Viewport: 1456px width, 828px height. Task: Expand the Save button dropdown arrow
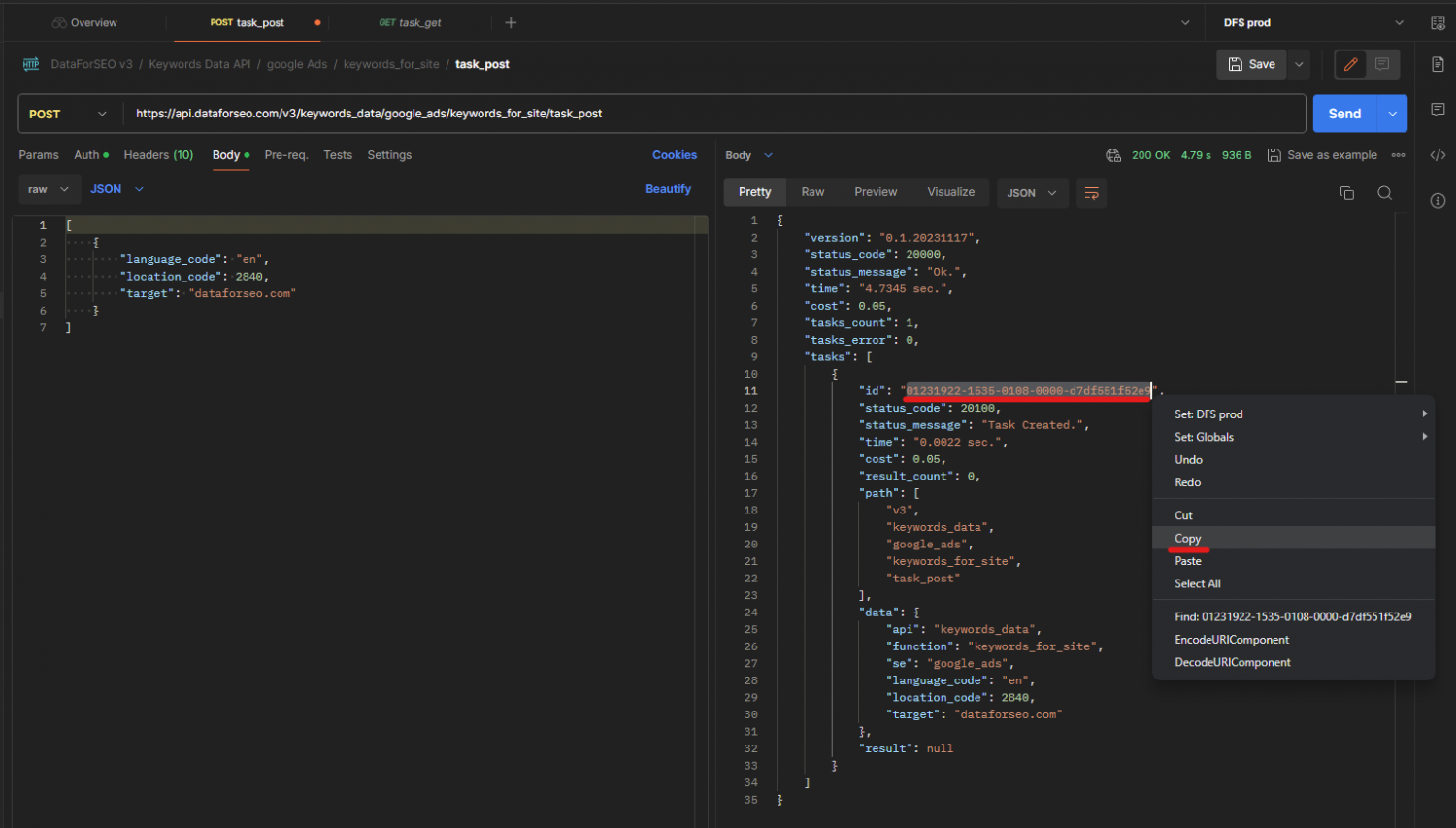[1299, 63]
